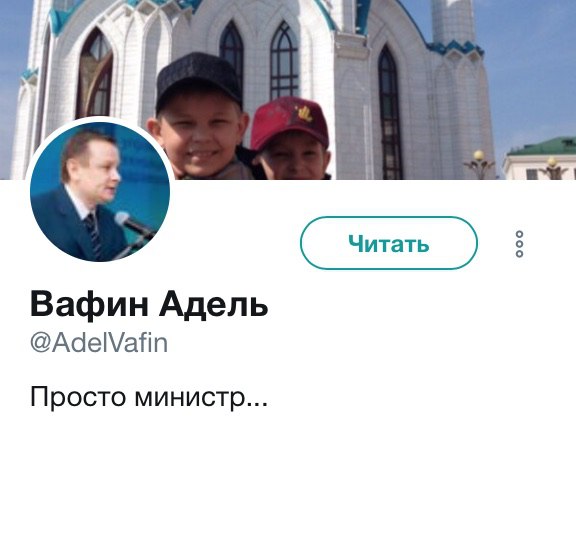Click the striped tie in the avatar
Image resolution: width=576 pixels, height=540 pixels.
tap(93, 235)
